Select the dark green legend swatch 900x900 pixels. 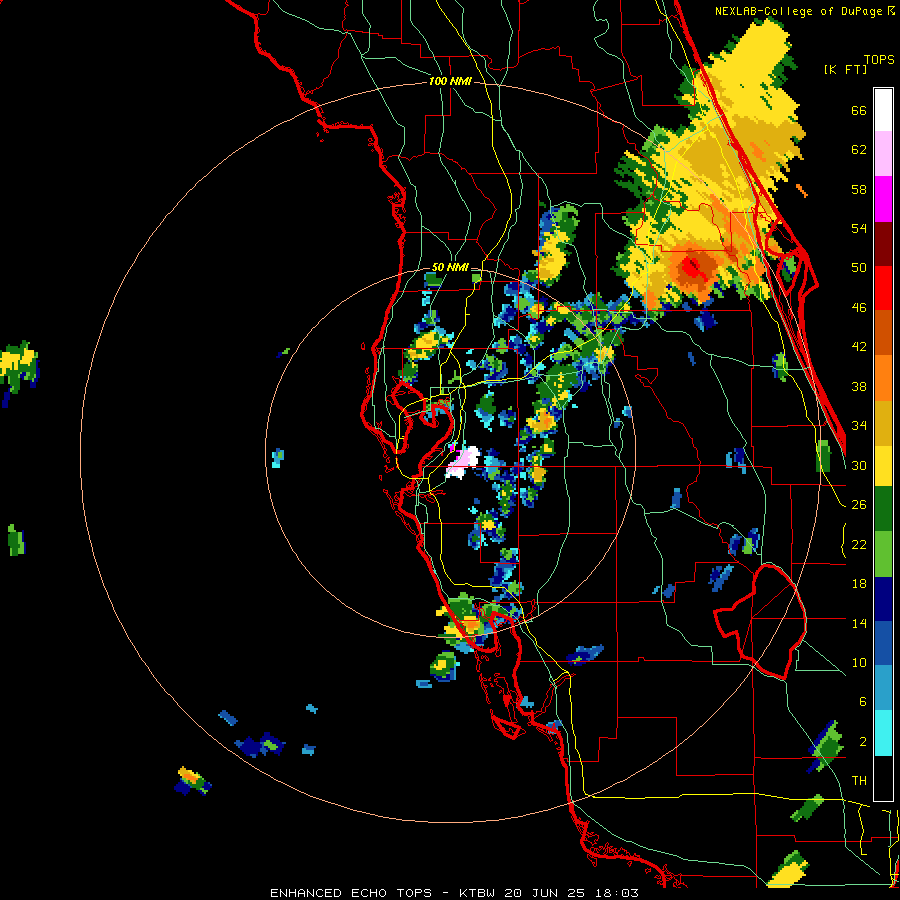tap(883, 509)
